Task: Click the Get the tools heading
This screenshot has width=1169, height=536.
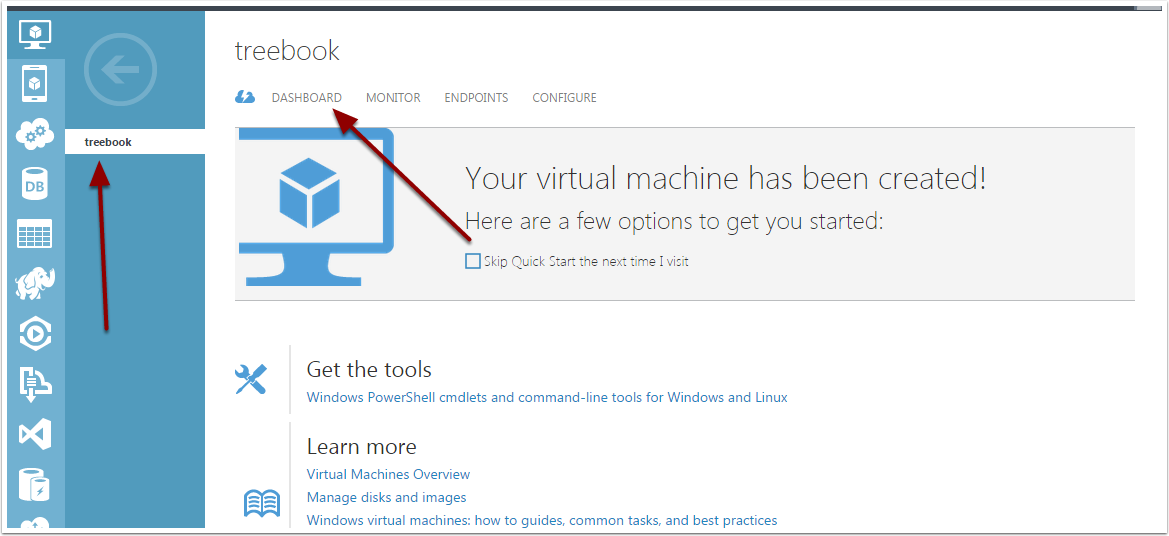Action: coord(369,369)
